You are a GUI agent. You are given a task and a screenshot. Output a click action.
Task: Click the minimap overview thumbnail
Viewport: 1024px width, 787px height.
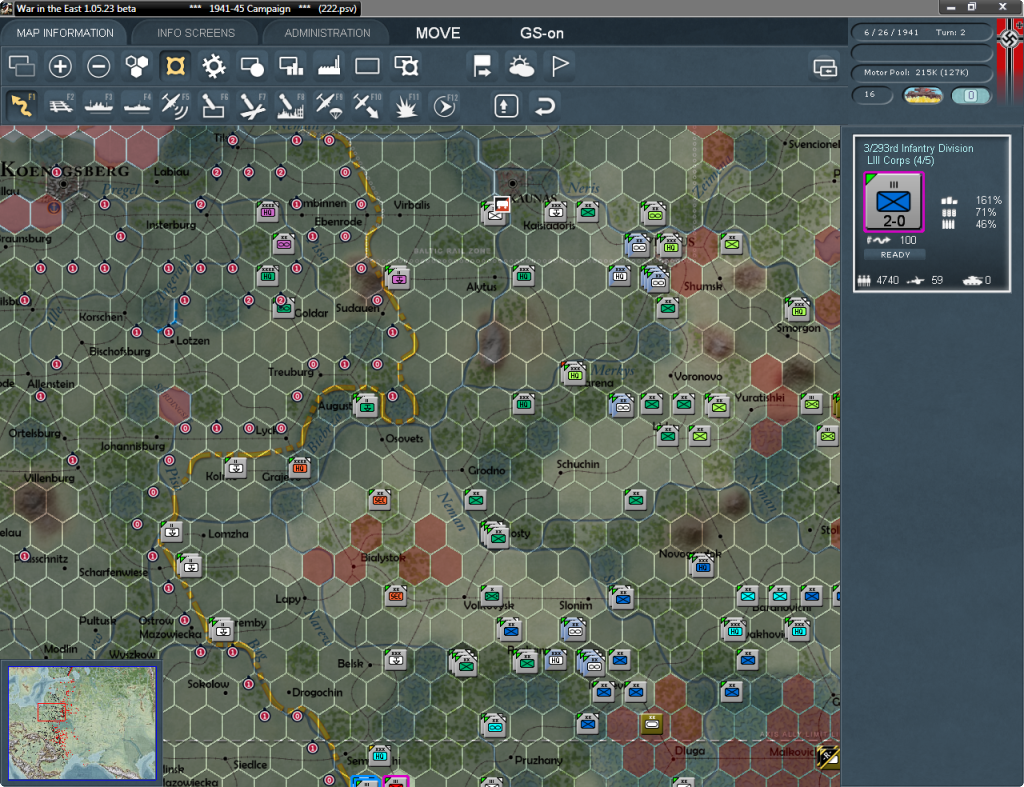coord(82,722)
